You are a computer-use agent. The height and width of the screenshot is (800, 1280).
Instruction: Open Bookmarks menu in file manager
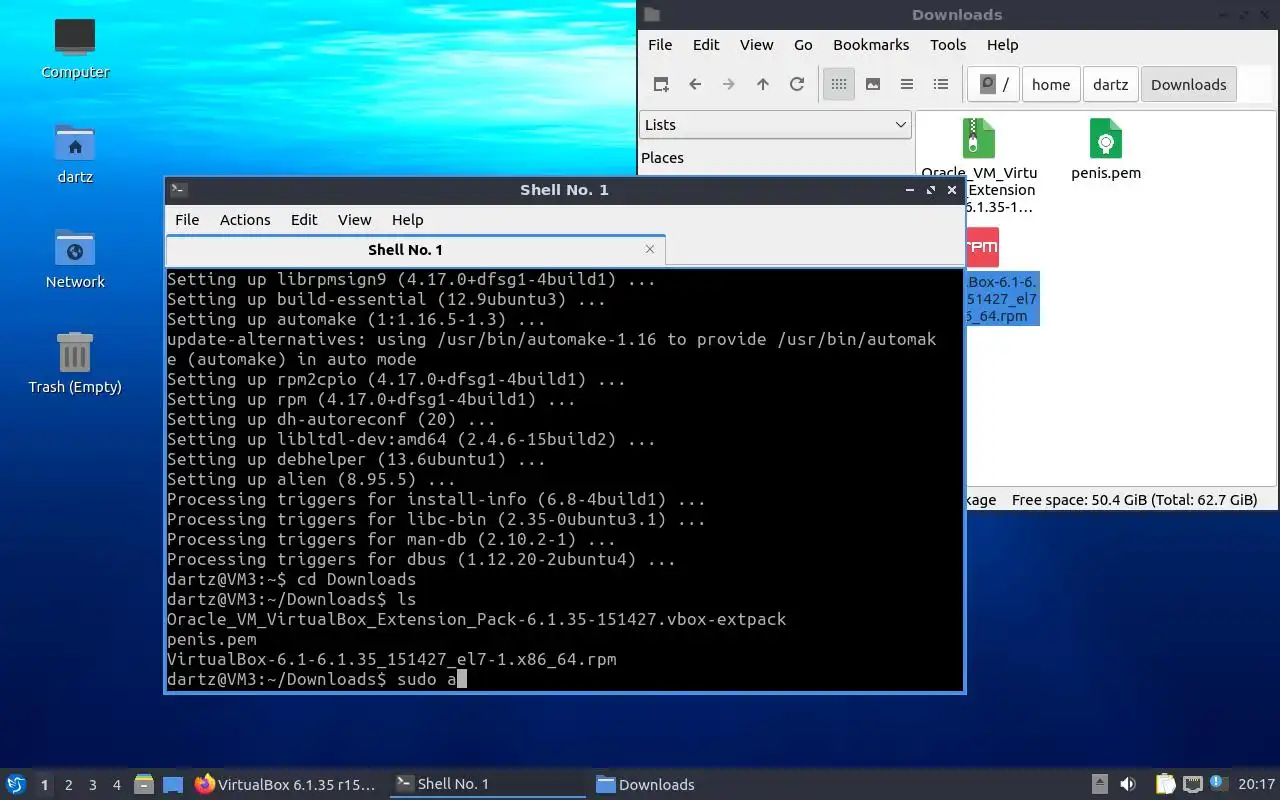click(871, 45)
